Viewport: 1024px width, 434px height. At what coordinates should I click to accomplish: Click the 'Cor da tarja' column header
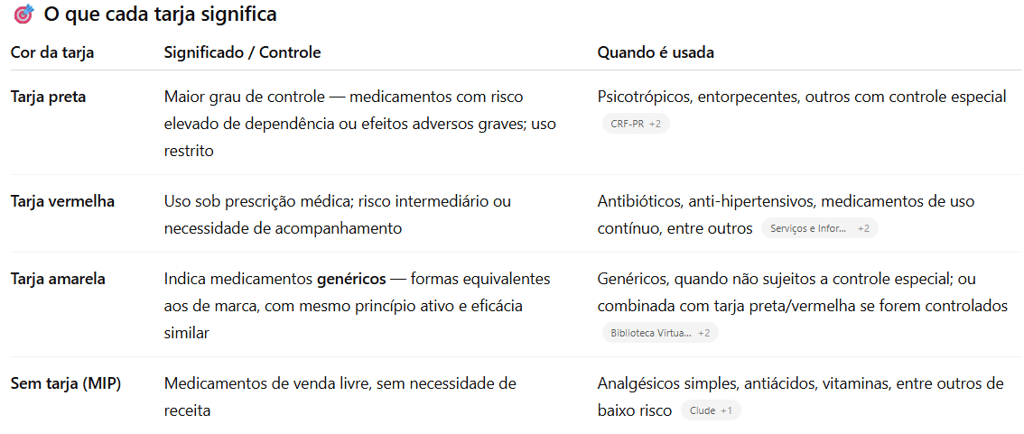pos(52,52)
